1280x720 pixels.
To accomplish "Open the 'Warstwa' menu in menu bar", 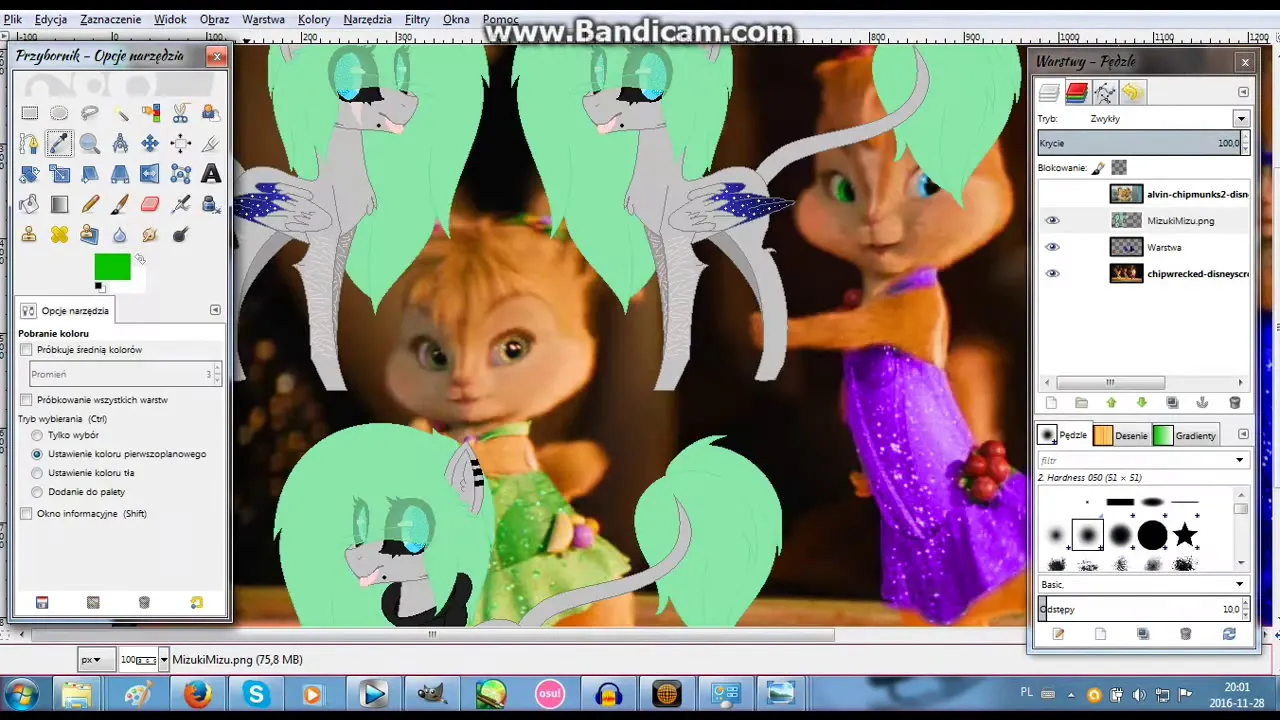I will pyautogui.click(x=263, y=19).
